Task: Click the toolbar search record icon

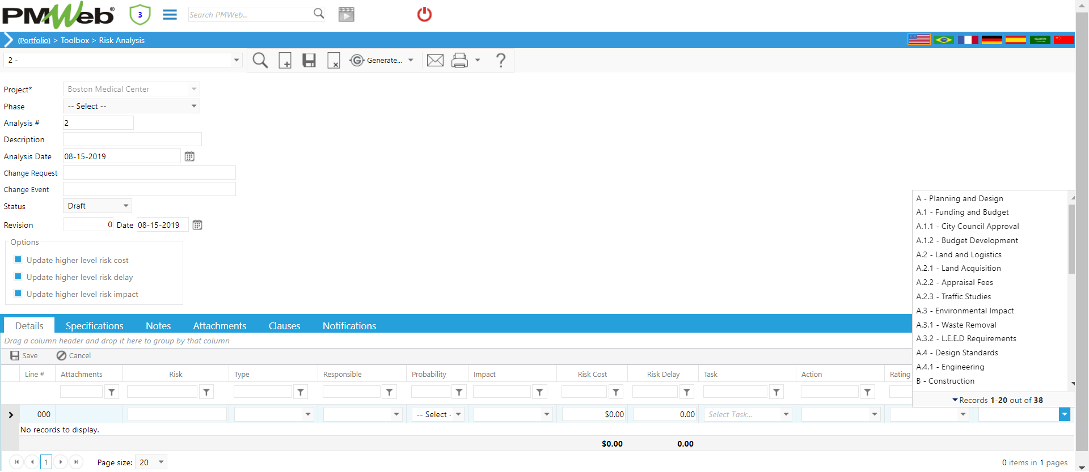Action: 260,60
